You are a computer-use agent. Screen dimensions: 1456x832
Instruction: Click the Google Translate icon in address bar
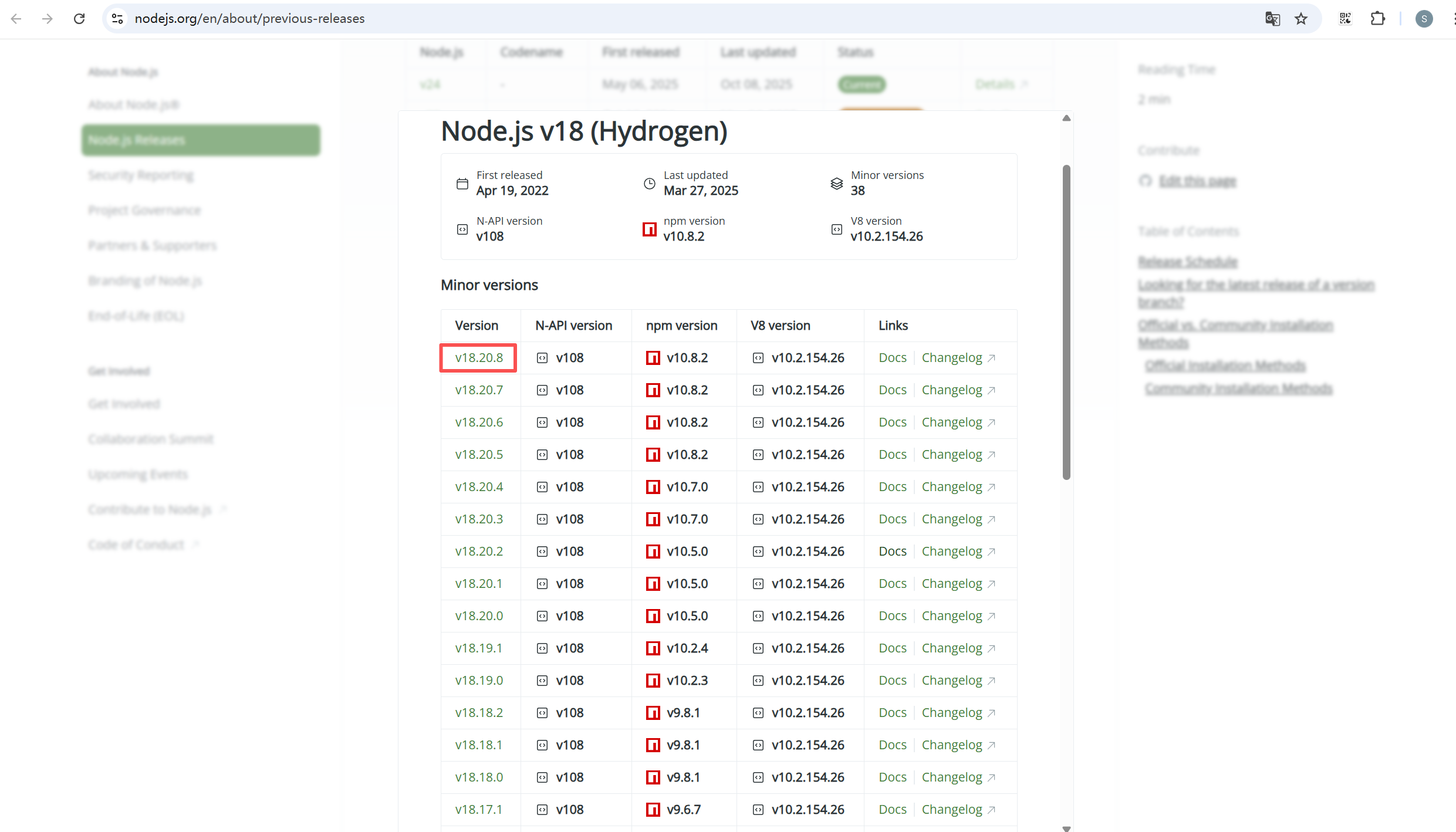click(1272, 19)
